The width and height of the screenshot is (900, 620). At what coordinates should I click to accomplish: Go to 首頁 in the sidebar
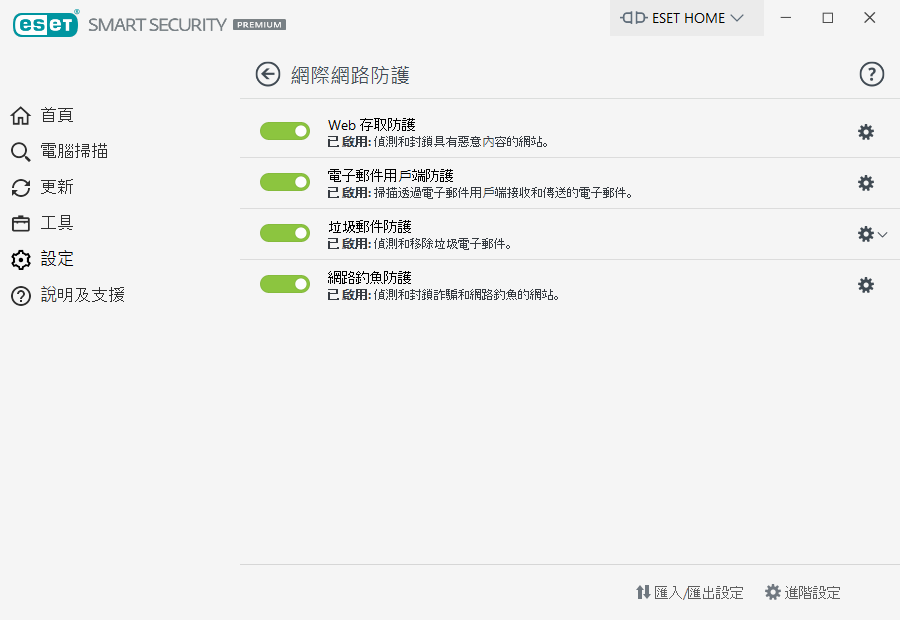pos(57,116)
